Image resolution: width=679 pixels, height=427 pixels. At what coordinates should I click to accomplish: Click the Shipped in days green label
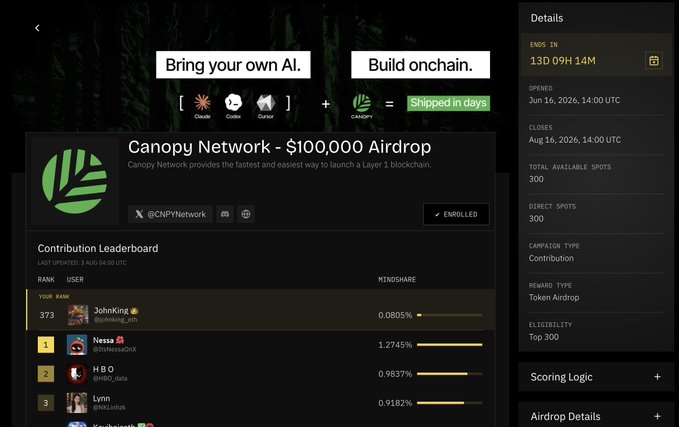pos(448,103)
